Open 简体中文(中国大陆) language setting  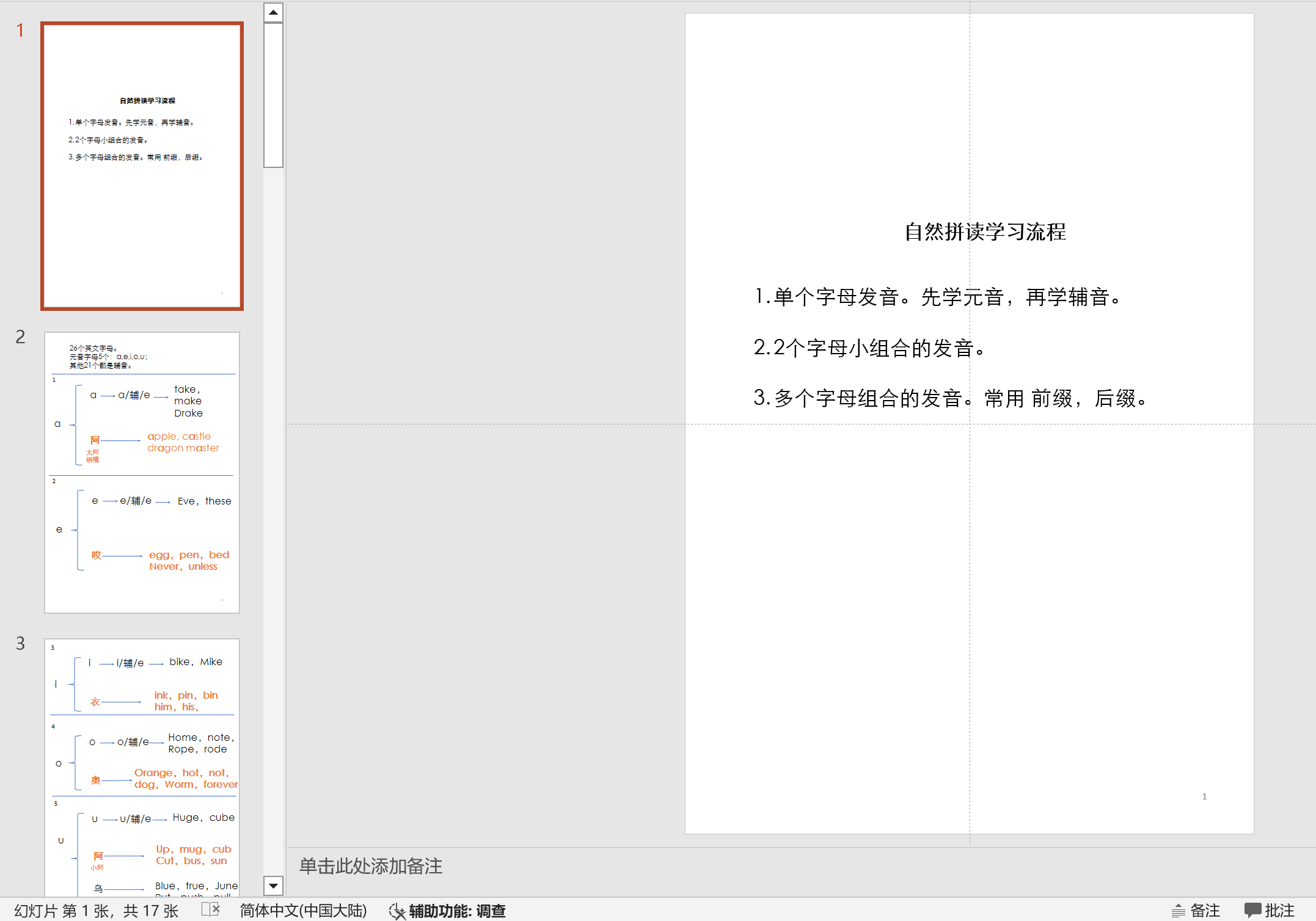[303, 911]
